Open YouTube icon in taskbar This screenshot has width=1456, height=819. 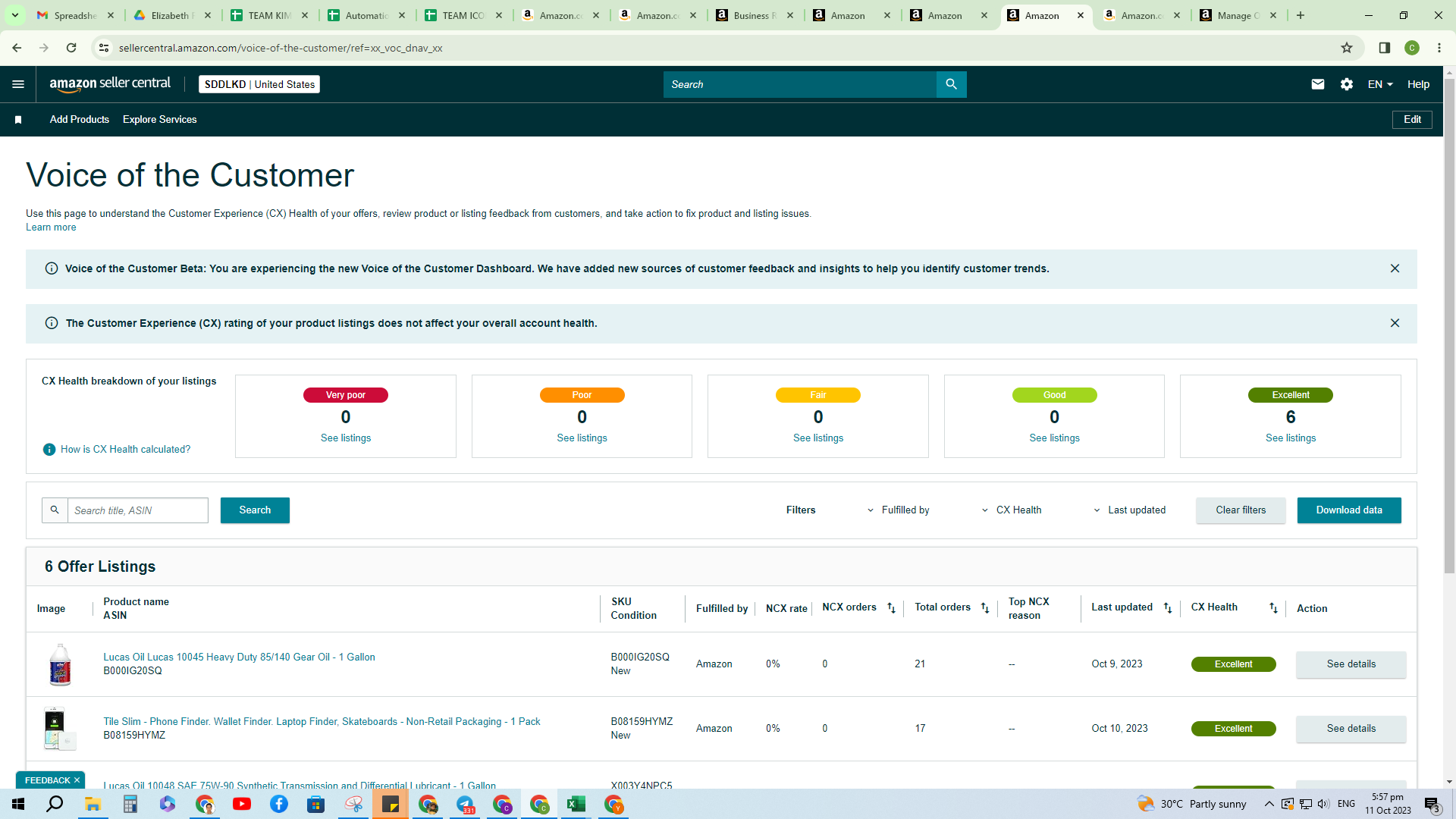tap(242, 804)
